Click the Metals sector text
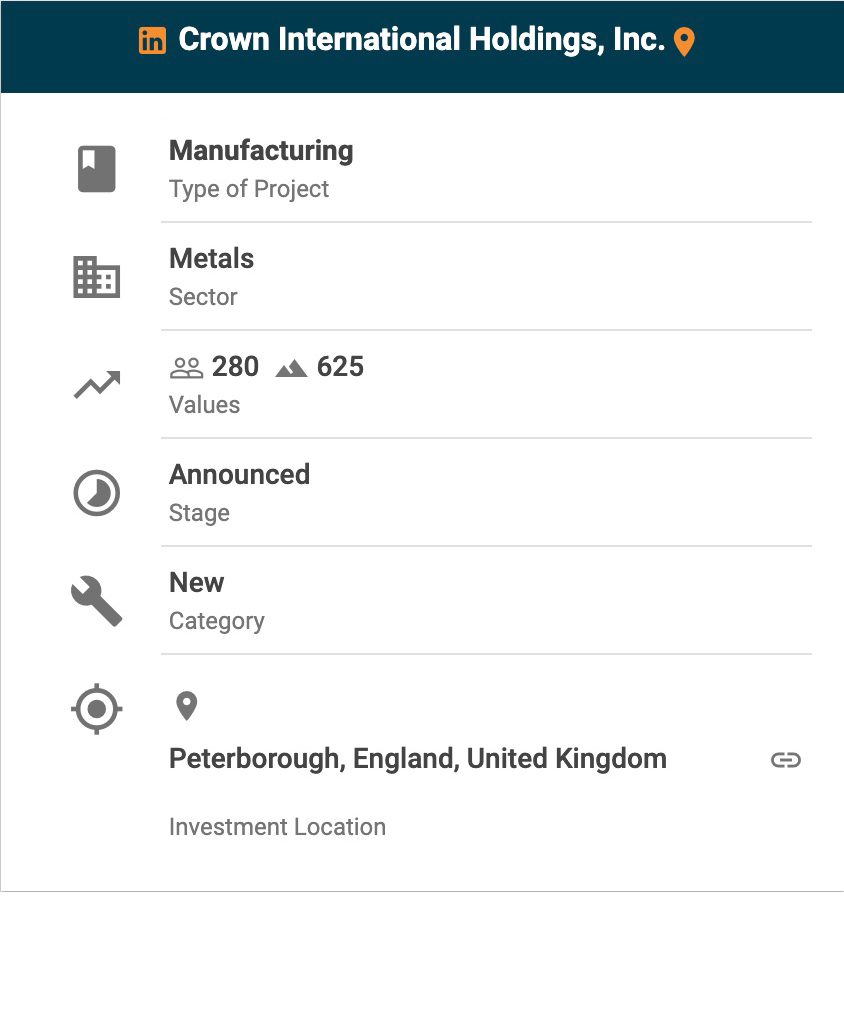Image resolution: width=844 pixels, height=1010 pixels. pos(211,259)
